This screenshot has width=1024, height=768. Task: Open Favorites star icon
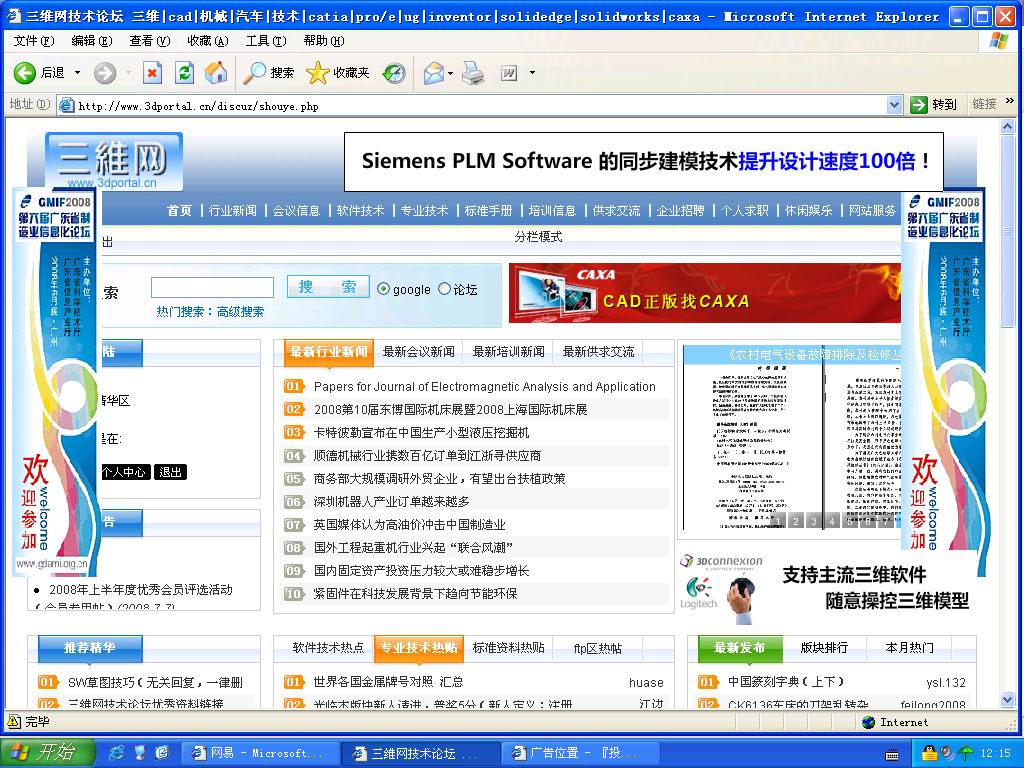tap(317, 72)
